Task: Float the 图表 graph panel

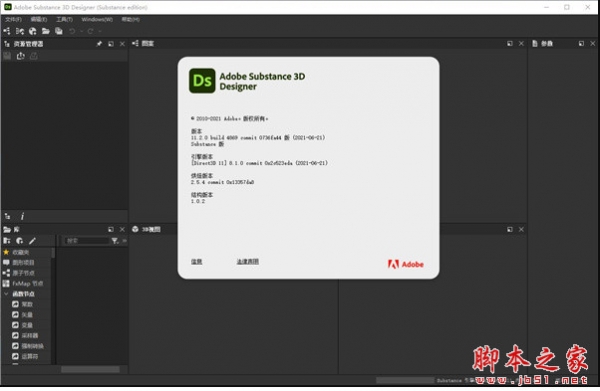Action: [x=510, y=44]
